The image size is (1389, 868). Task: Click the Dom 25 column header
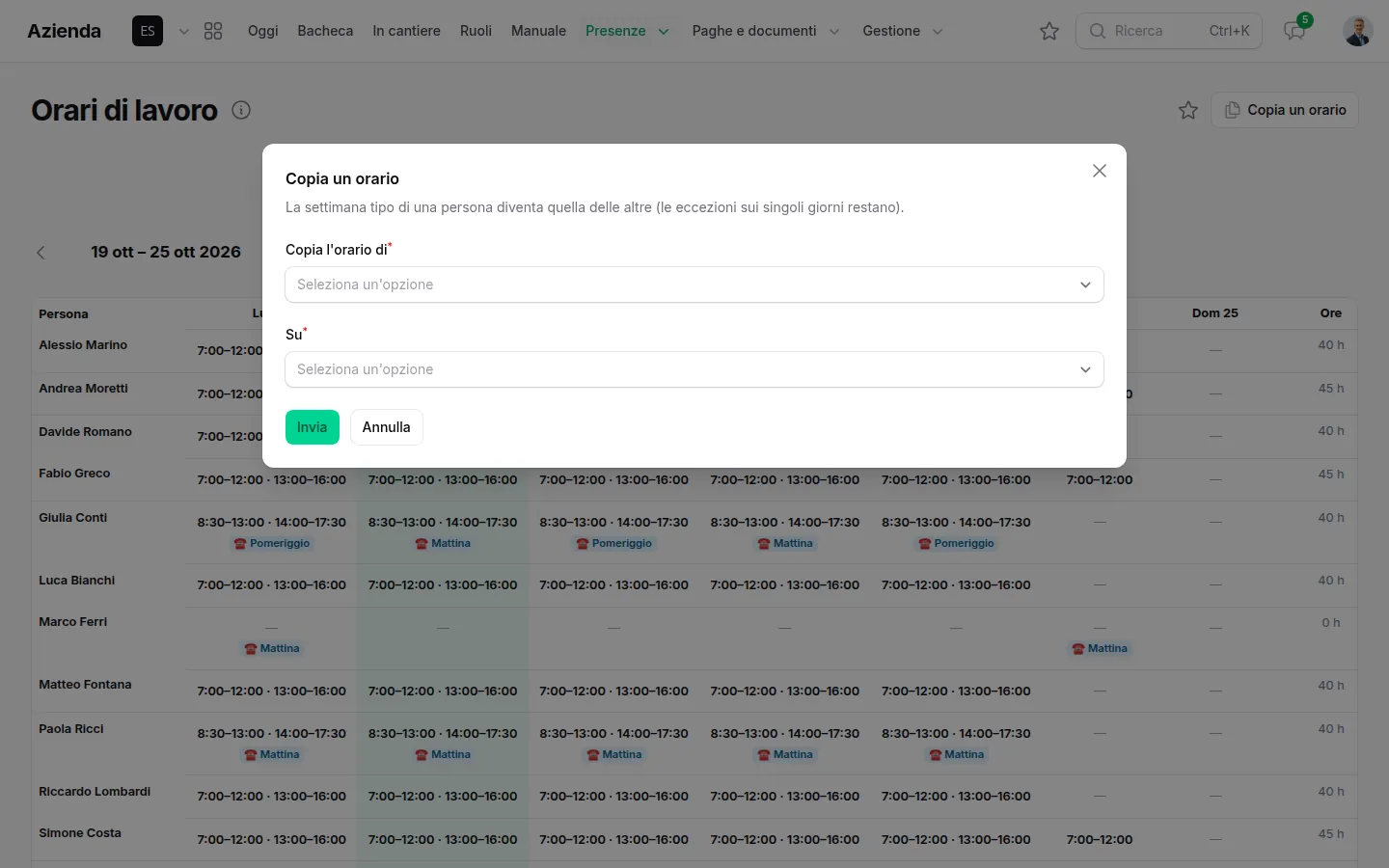tap(1215, 313)
